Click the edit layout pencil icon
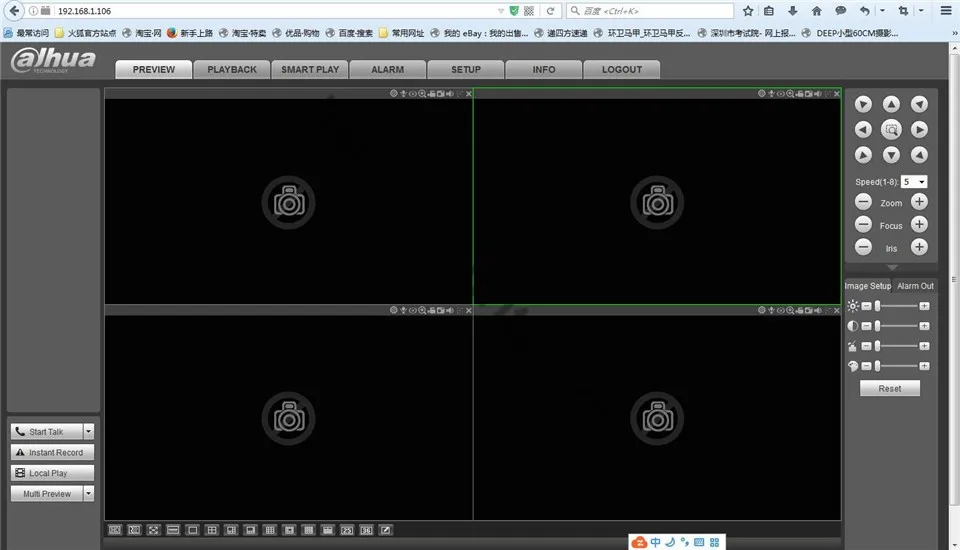Image resolution: width=960 pixels, height=550 pixels. pos(385,530)
